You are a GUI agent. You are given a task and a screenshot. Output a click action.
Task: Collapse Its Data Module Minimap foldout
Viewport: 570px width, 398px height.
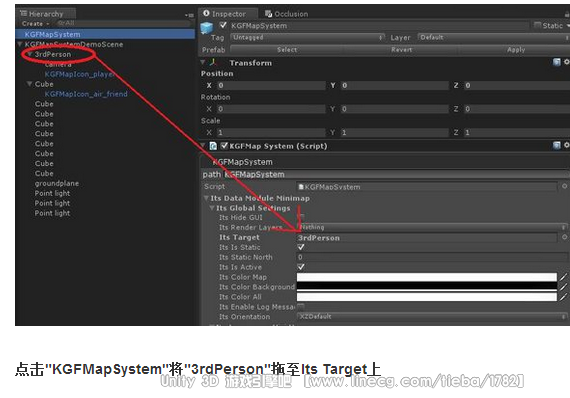pyautogui.click(x=206, y=198)
